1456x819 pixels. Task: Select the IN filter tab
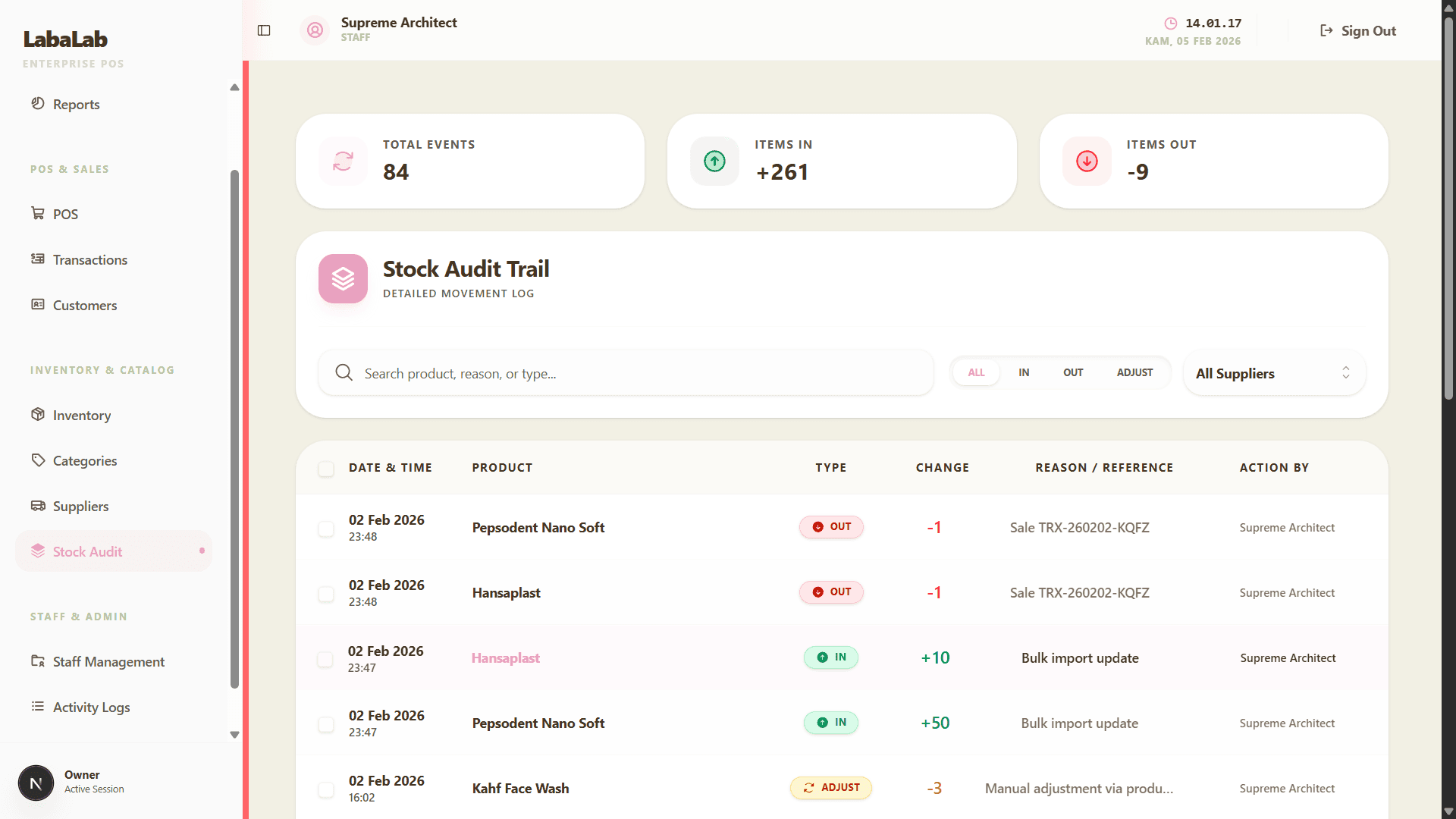1024,372
